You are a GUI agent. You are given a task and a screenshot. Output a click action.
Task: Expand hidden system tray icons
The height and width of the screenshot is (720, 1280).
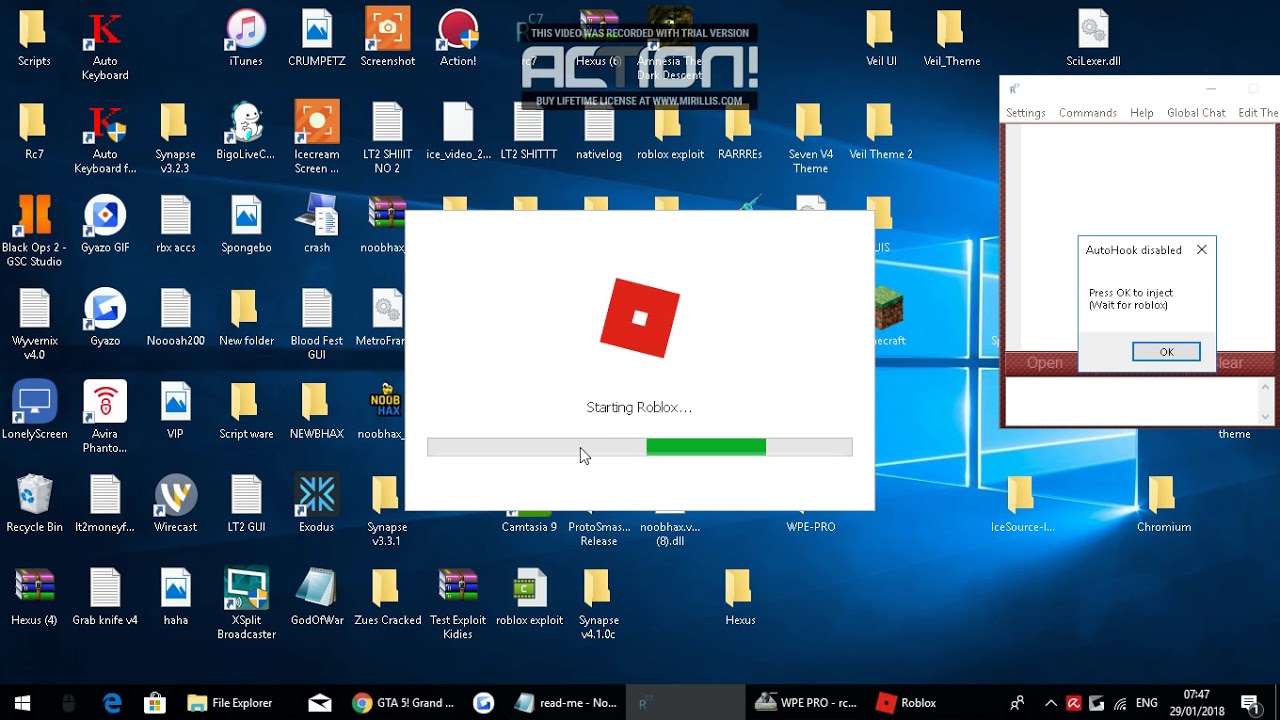(1051, 703)
